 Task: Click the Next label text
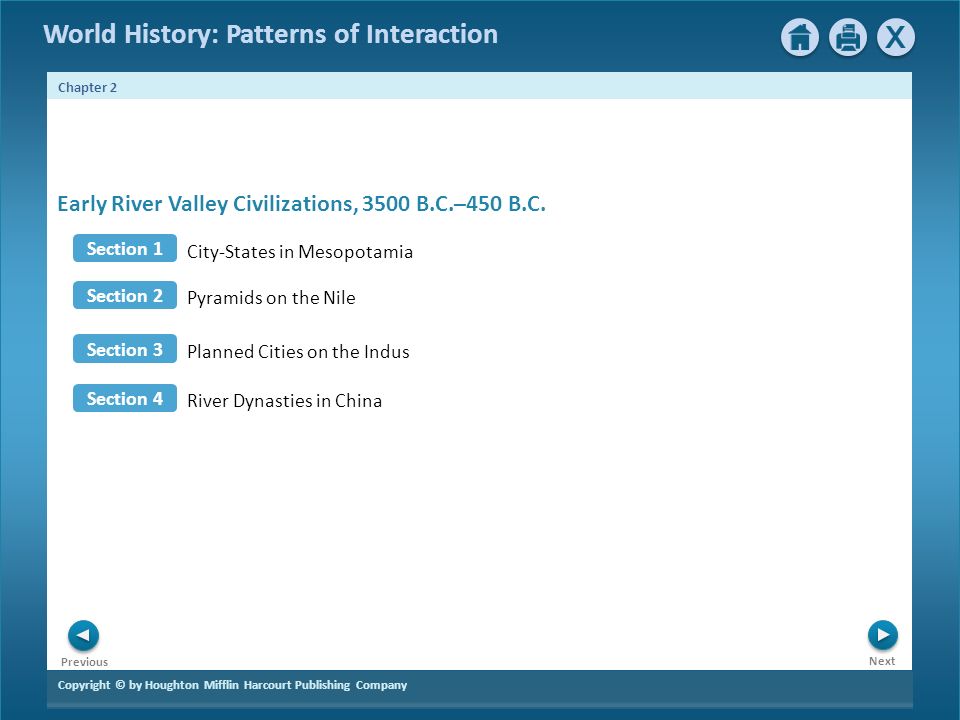882,661
